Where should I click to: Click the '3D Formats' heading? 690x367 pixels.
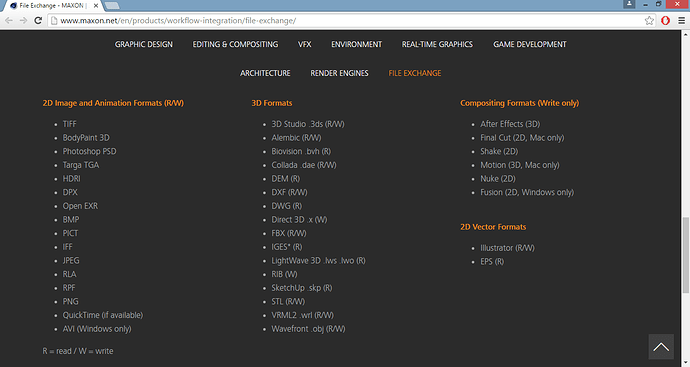[272, 103]
